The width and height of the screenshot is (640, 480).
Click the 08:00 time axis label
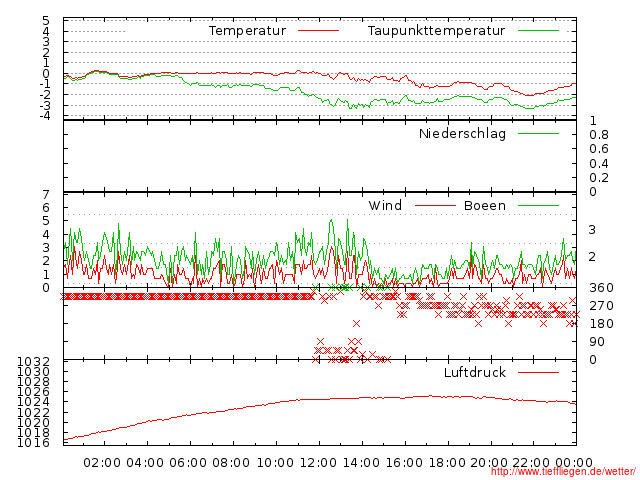pyautogui.click(x=231, y=462)
